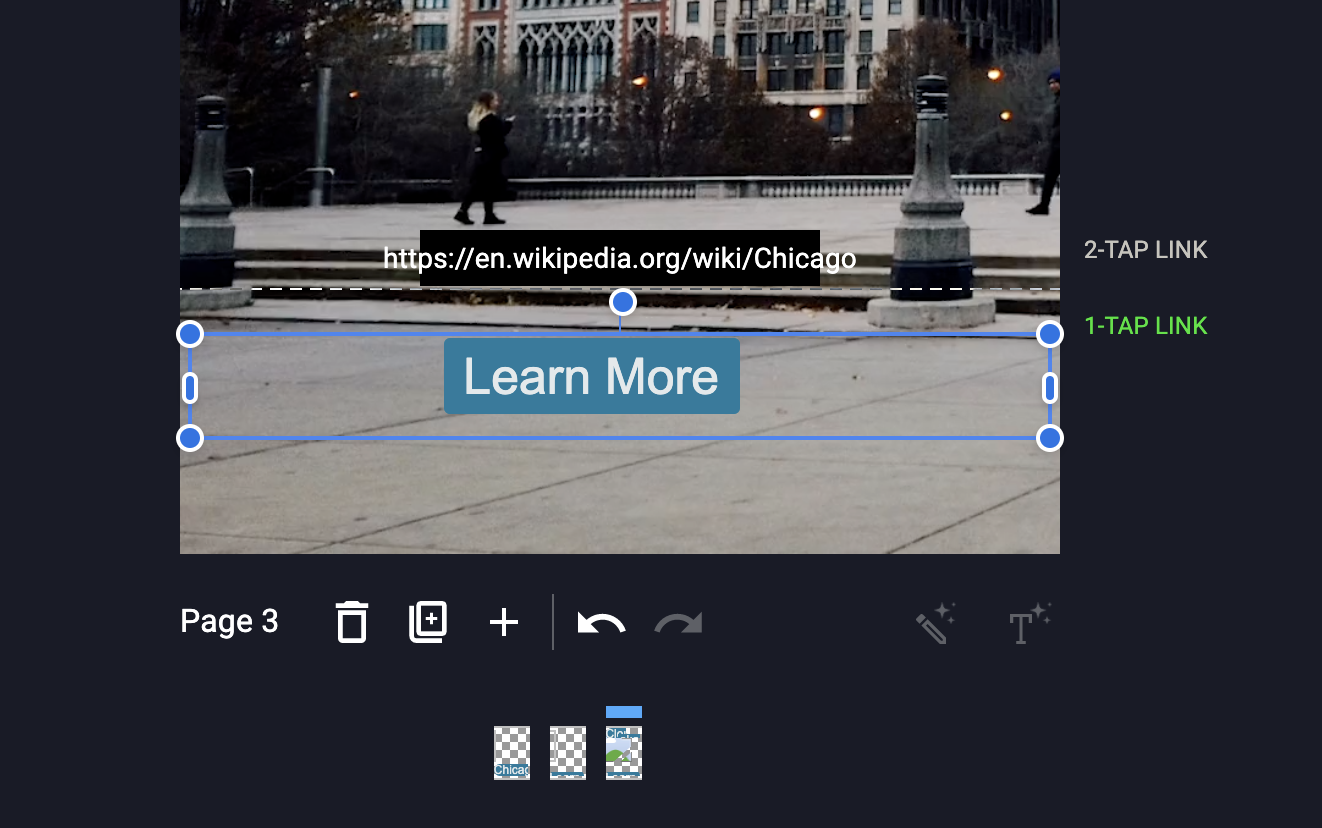
Task: Select the first page thumbnail
Action: coord(512,753)
